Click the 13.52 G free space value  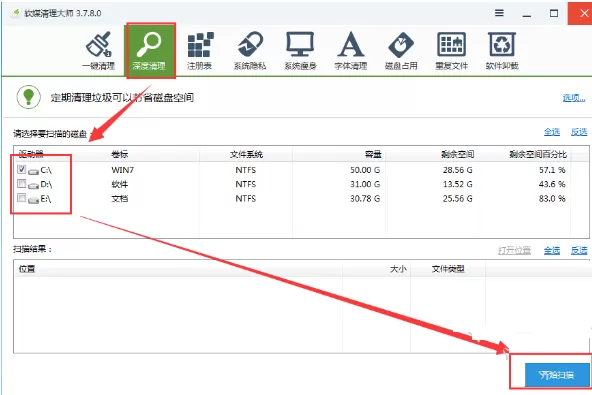point(458,184)
